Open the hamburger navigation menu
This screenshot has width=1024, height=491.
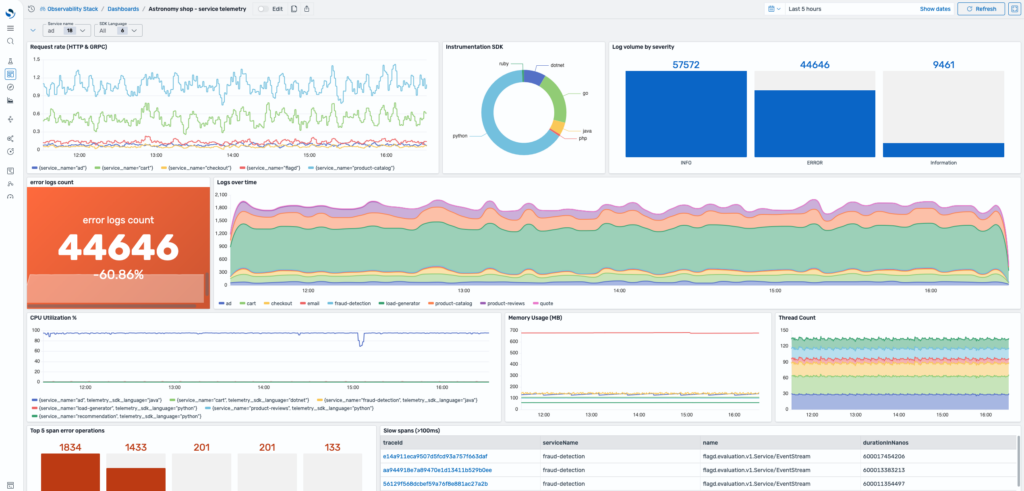(x=10, y=28)
